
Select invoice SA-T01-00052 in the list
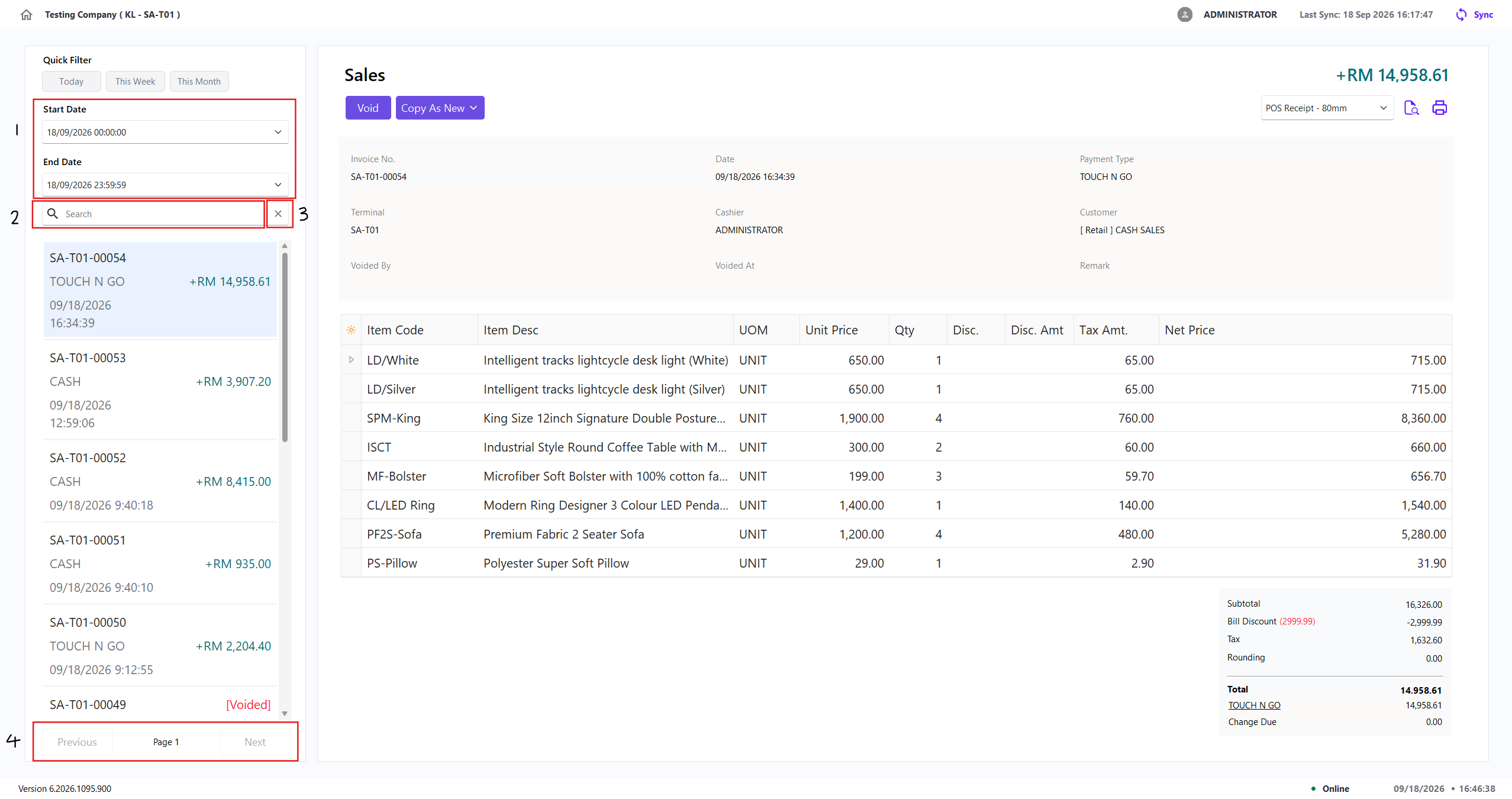pyautogui.click(x=160, y=481)
